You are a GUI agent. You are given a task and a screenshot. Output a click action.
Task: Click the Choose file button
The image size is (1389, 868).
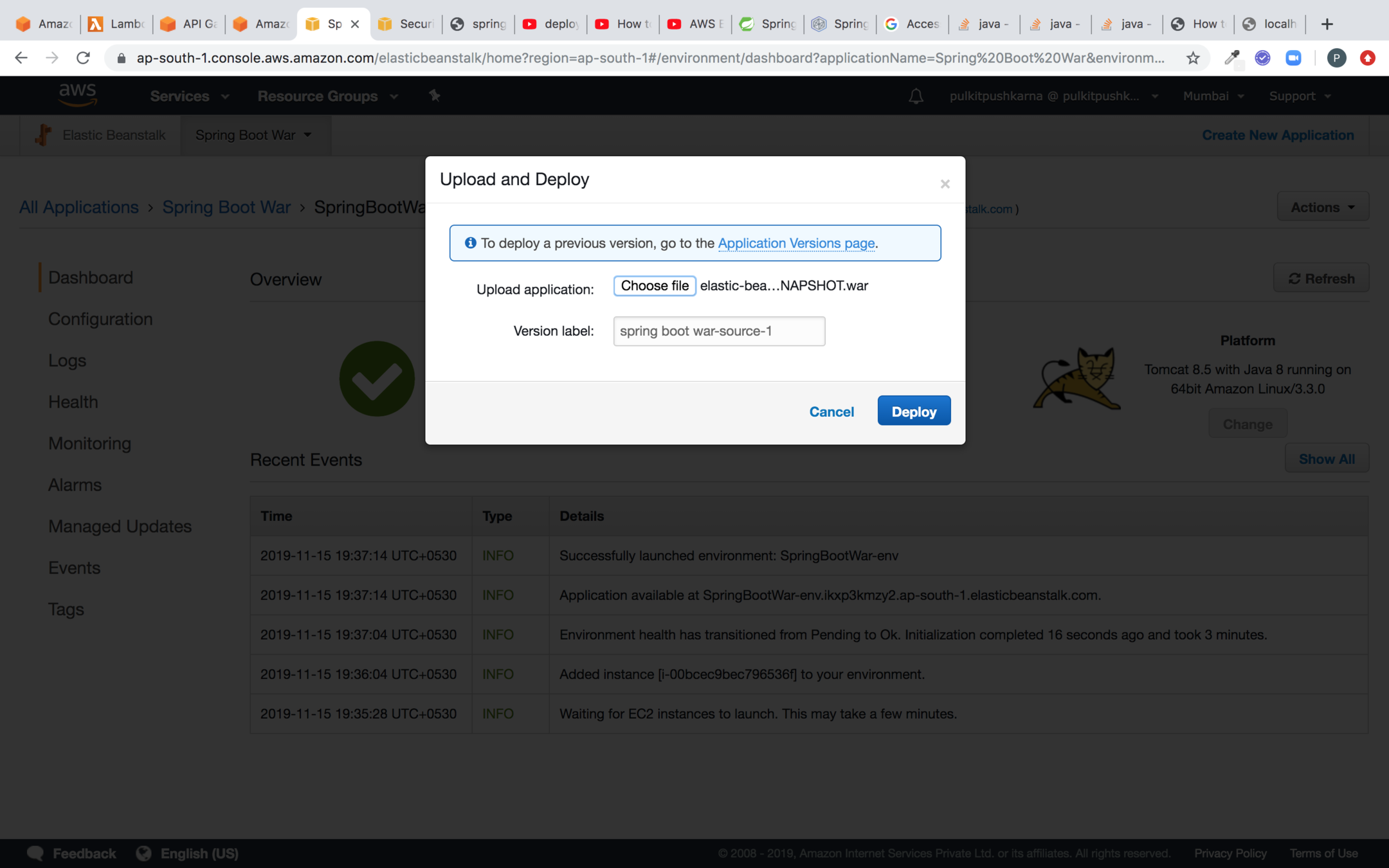coord(654,285)
